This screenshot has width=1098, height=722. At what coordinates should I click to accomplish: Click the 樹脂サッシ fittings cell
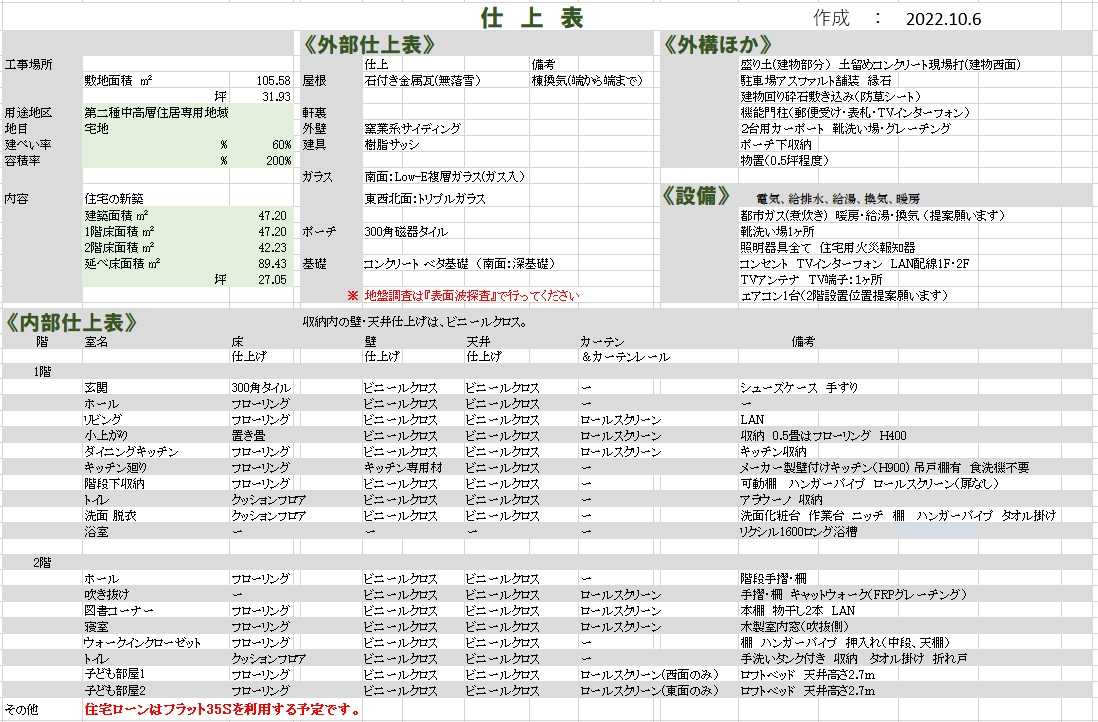391,145
